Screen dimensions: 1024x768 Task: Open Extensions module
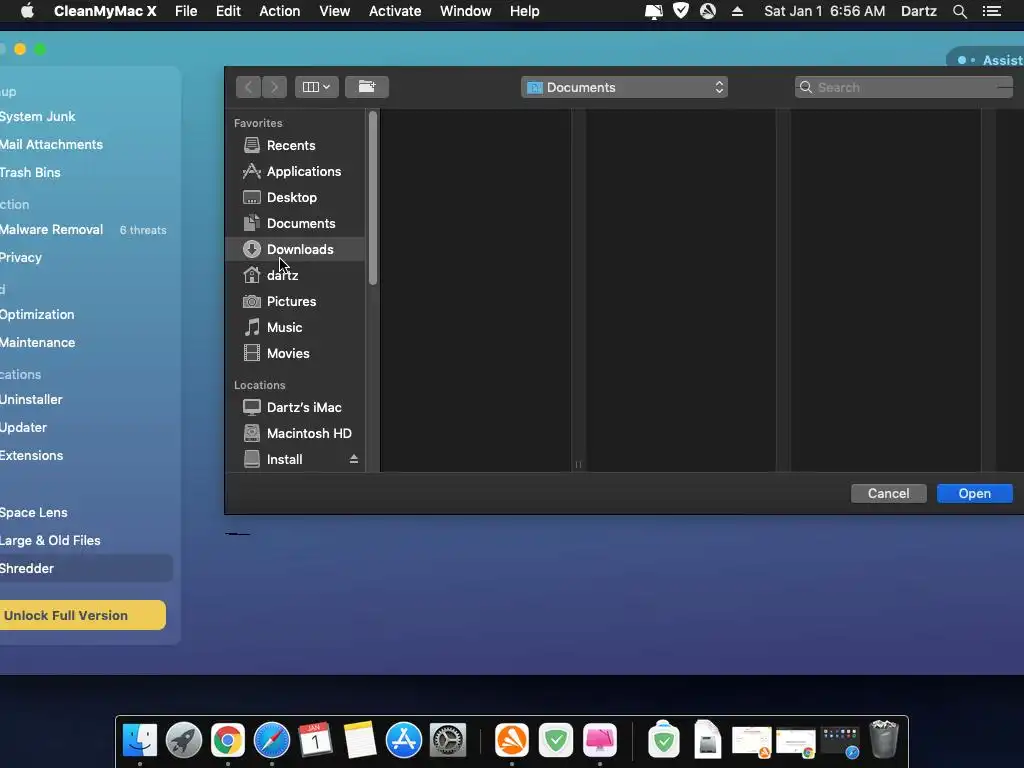[x=31, y=455]
